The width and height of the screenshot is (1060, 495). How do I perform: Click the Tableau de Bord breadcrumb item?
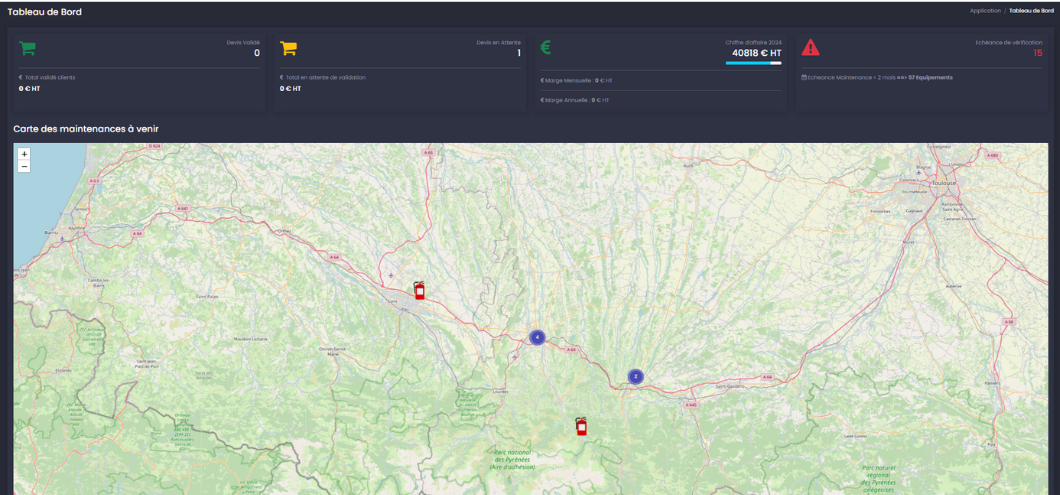pyautogui.click(x=1031, y=11)
